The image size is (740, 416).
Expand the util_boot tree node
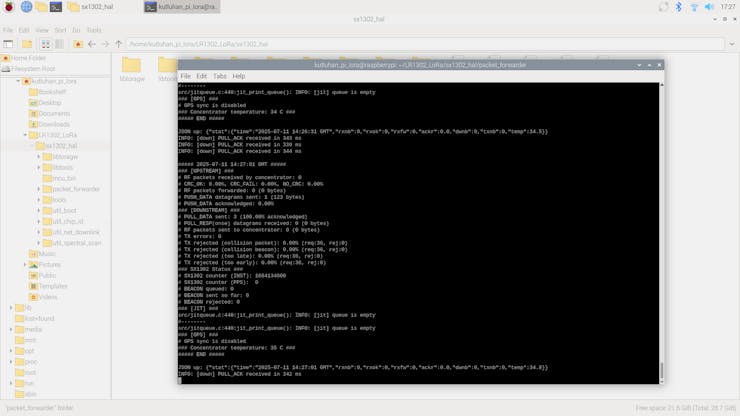pyautogui.click(x=39, y=211)
